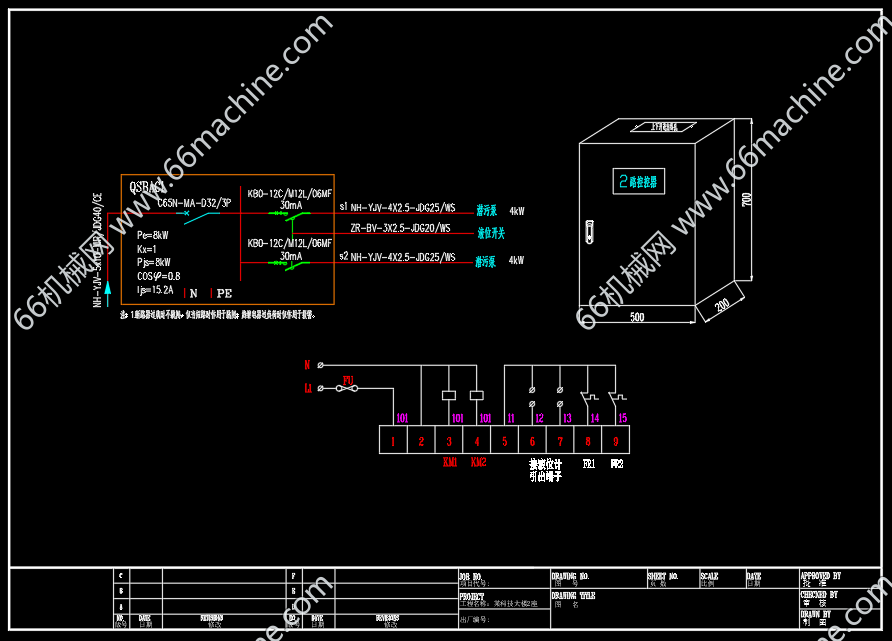Select the C65N-MA-D32/3P circuit breaker switch symbol
892x641 pixels.
pyautogui.click(x=208, y=213)
